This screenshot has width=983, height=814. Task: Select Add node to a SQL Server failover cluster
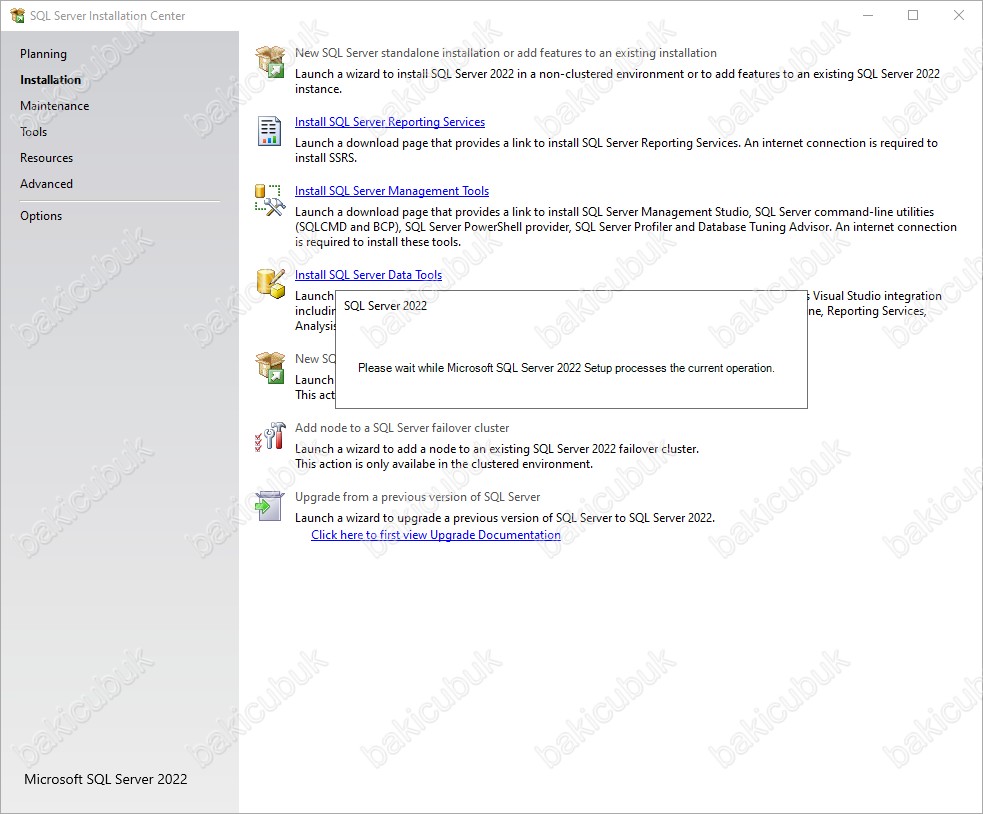click(x=402, y=428)
